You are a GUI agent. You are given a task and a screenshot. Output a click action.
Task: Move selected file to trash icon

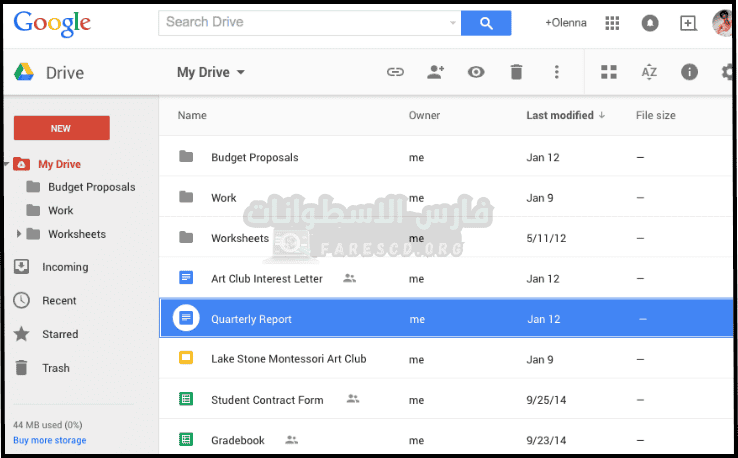coord(516,72)
